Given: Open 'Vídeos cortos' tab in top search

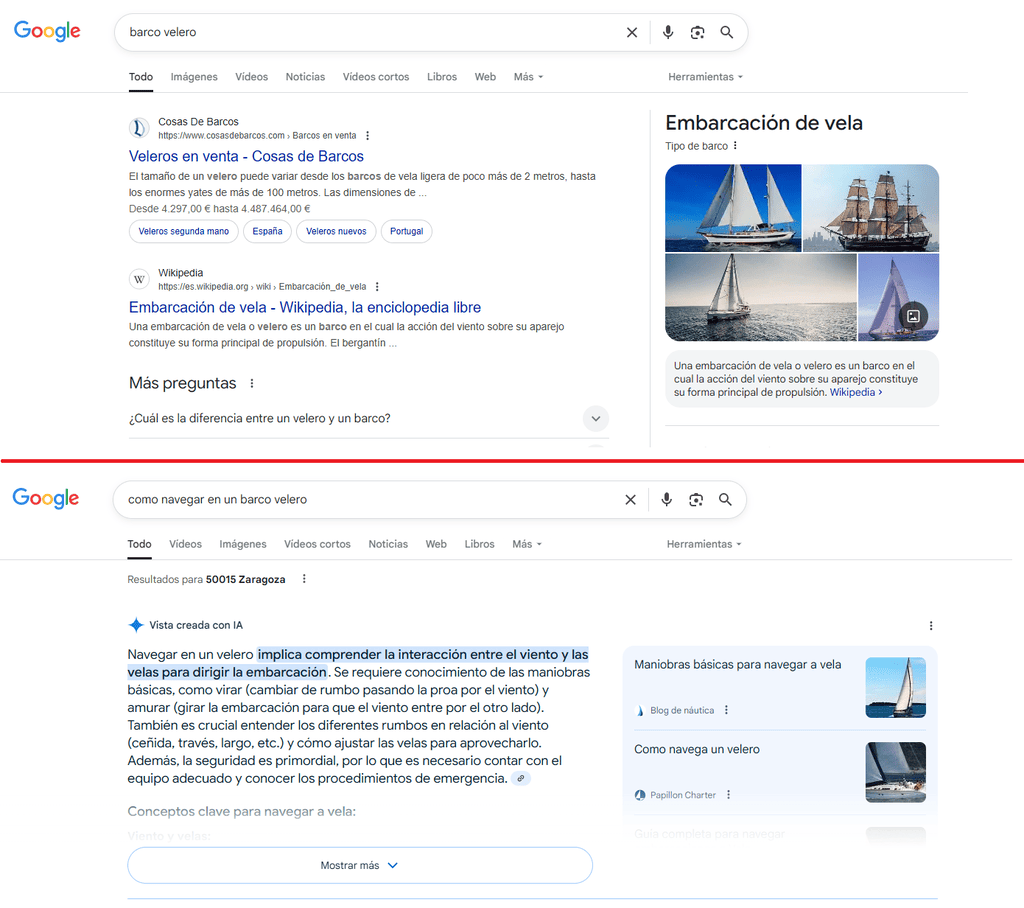Looking at the screenshot, I should pos(376,77).
